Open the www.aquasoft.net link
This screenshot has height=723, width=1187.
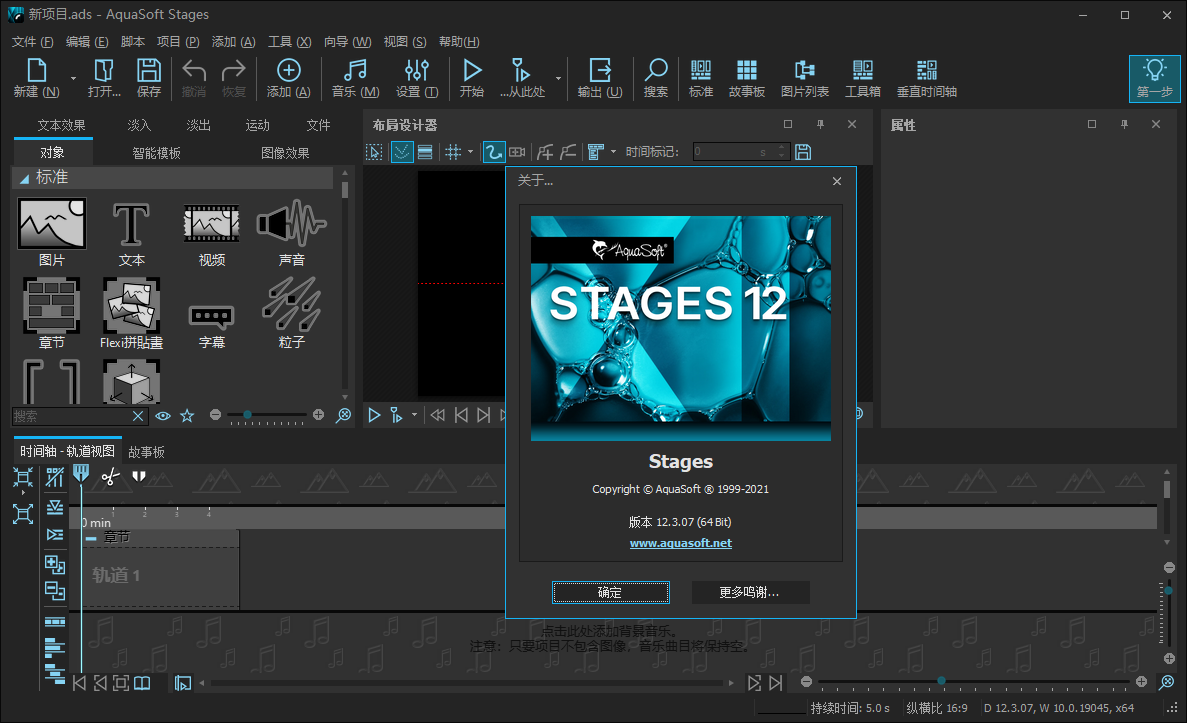681,543
